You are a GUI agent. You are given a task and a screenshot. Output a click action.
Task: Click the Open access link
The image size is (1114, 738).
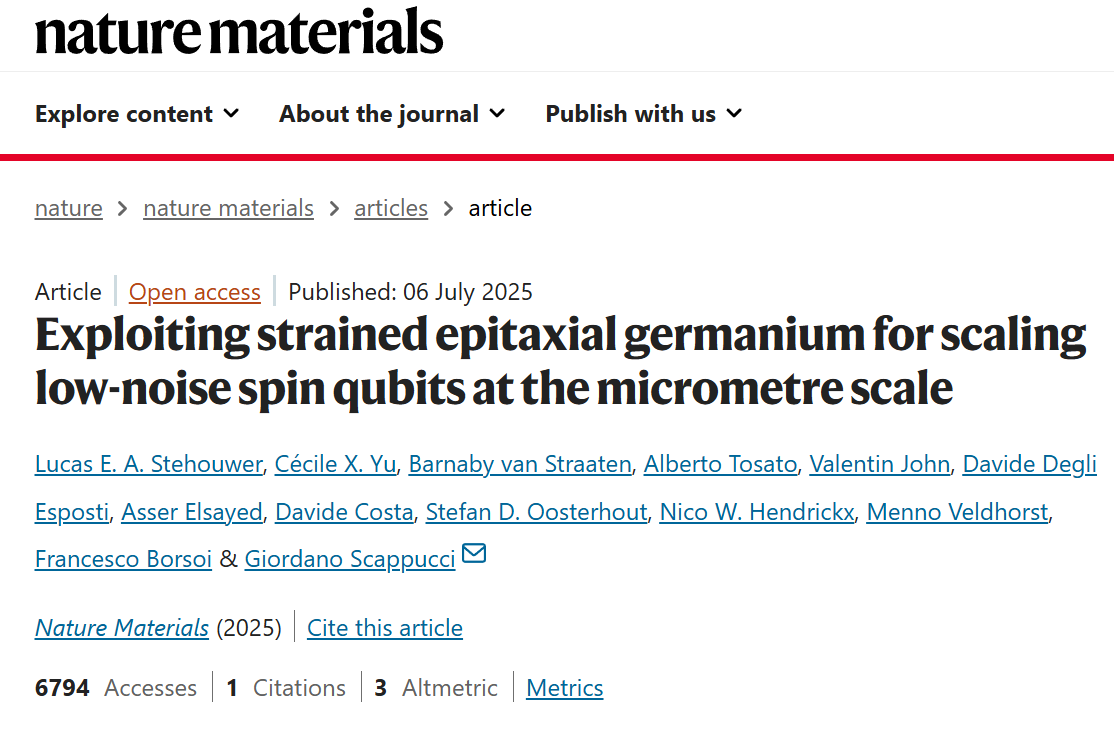click(x=195, y=292)
